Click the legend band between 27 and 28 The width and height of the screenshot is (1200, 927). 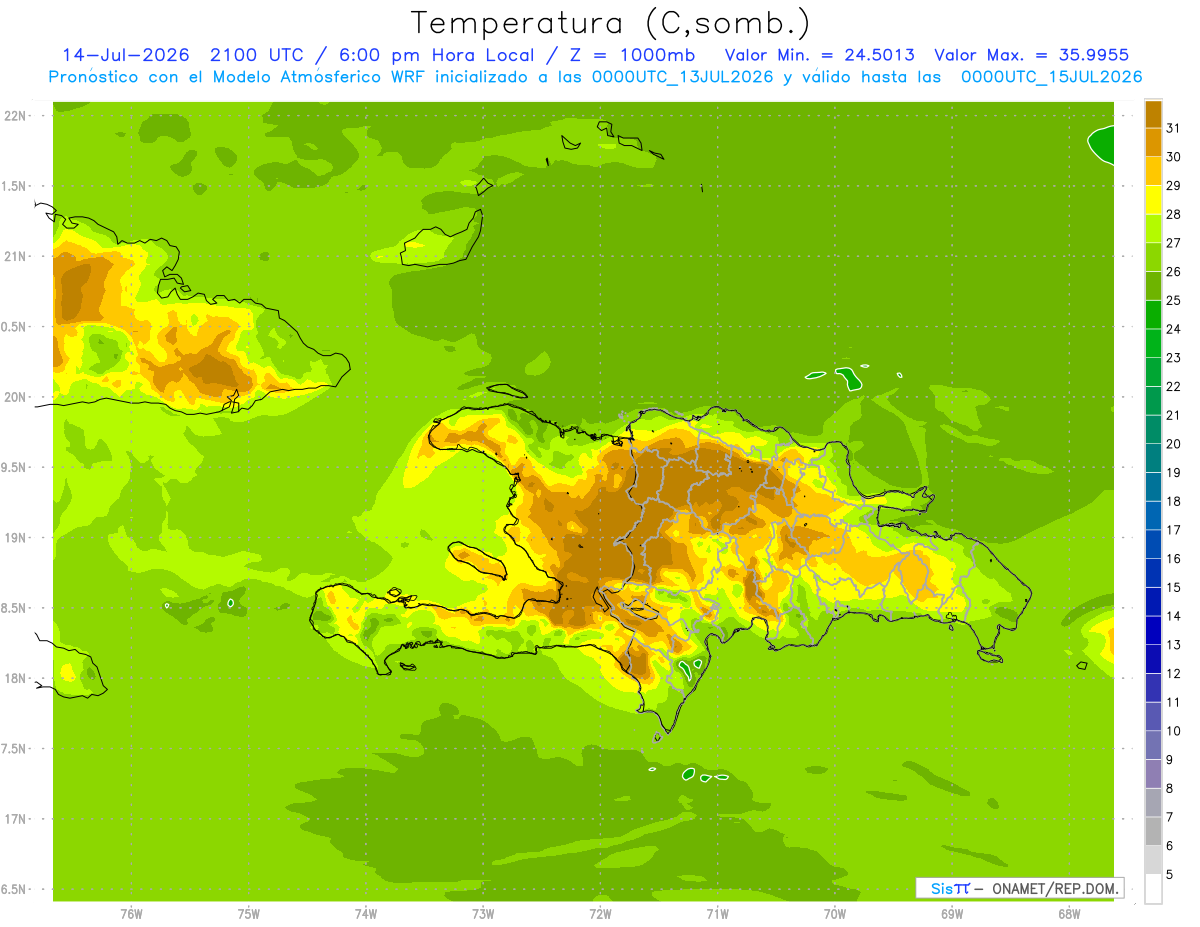[1153, 228]
